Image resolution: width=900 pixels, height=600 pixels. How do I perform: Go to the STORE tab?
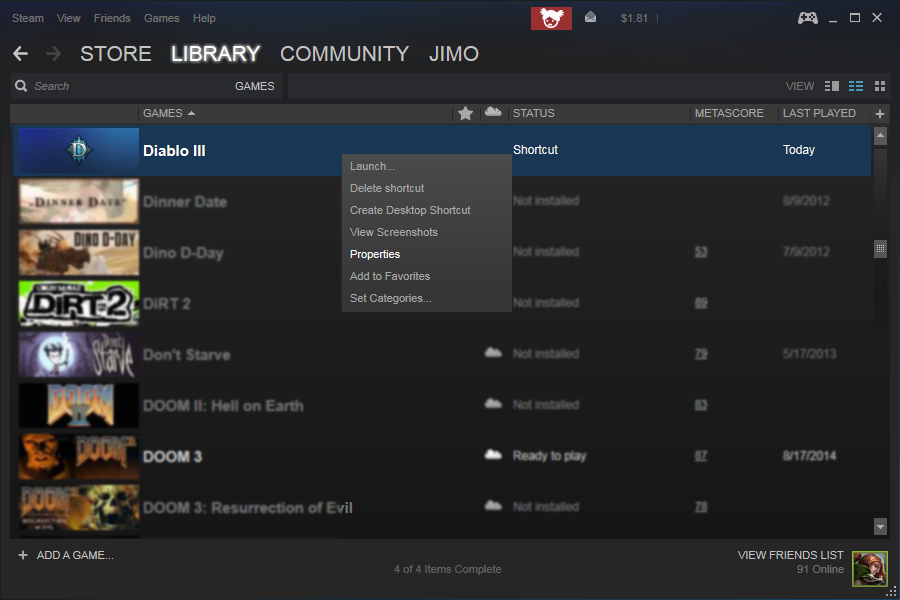115,54
